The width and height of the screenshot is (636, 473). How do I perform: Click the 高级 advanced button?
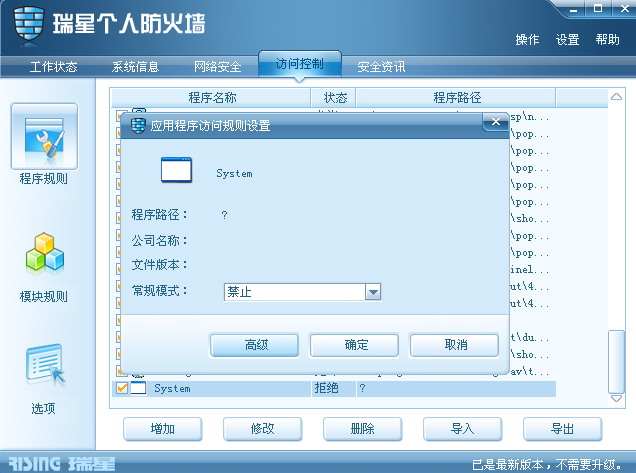pyautogui.click(x=255, y=345)
